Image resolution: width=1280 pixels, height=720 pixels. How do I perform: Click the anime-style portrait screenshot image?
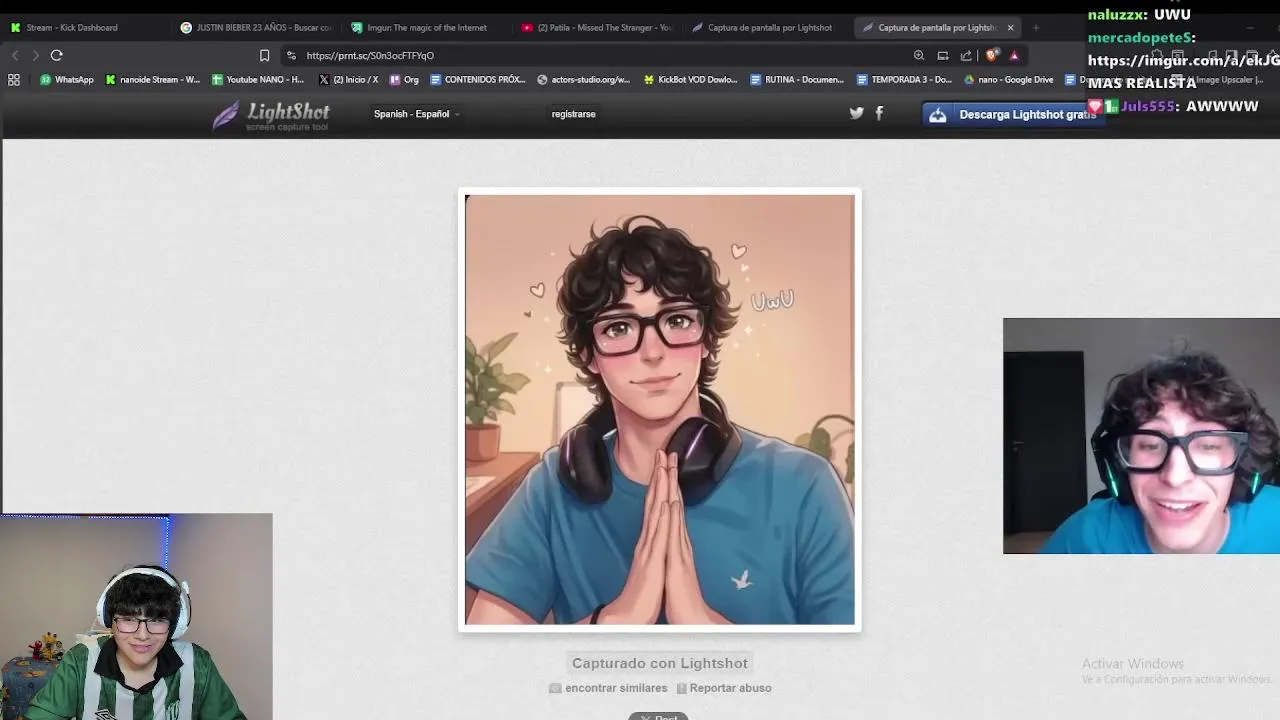pos(660,409)
